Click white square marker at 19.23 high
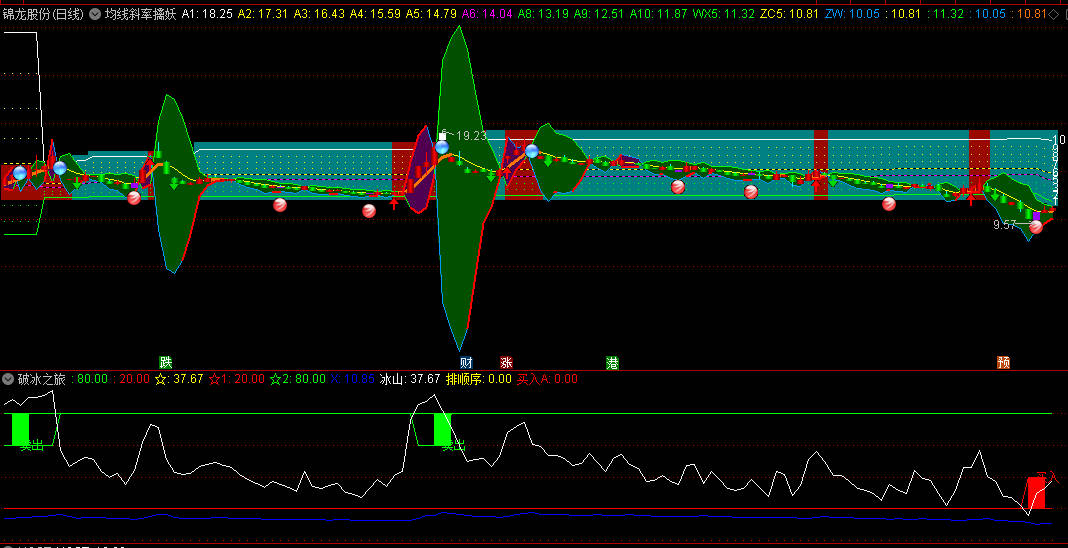The image size is (1068, 548). (x=442, y=135)
